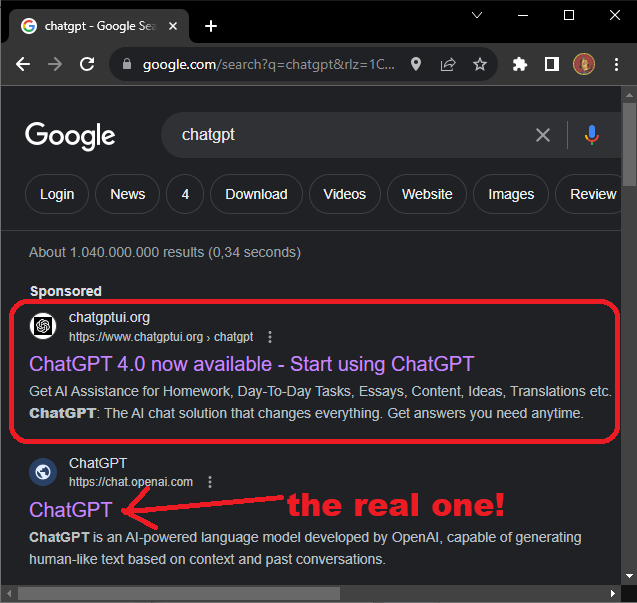Click the browser back arrow
Viewport: 637px width, 603px height.
click(x=23, y=64)
